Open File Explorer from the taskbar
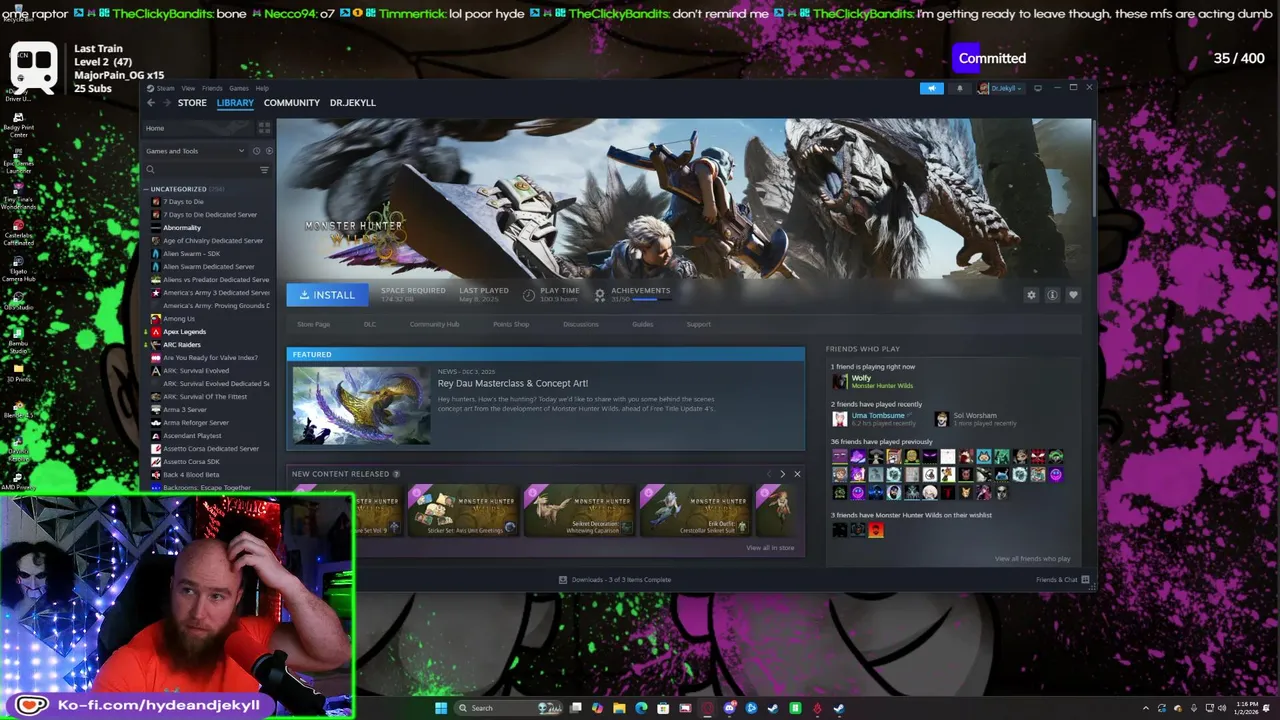 point(619,708)
